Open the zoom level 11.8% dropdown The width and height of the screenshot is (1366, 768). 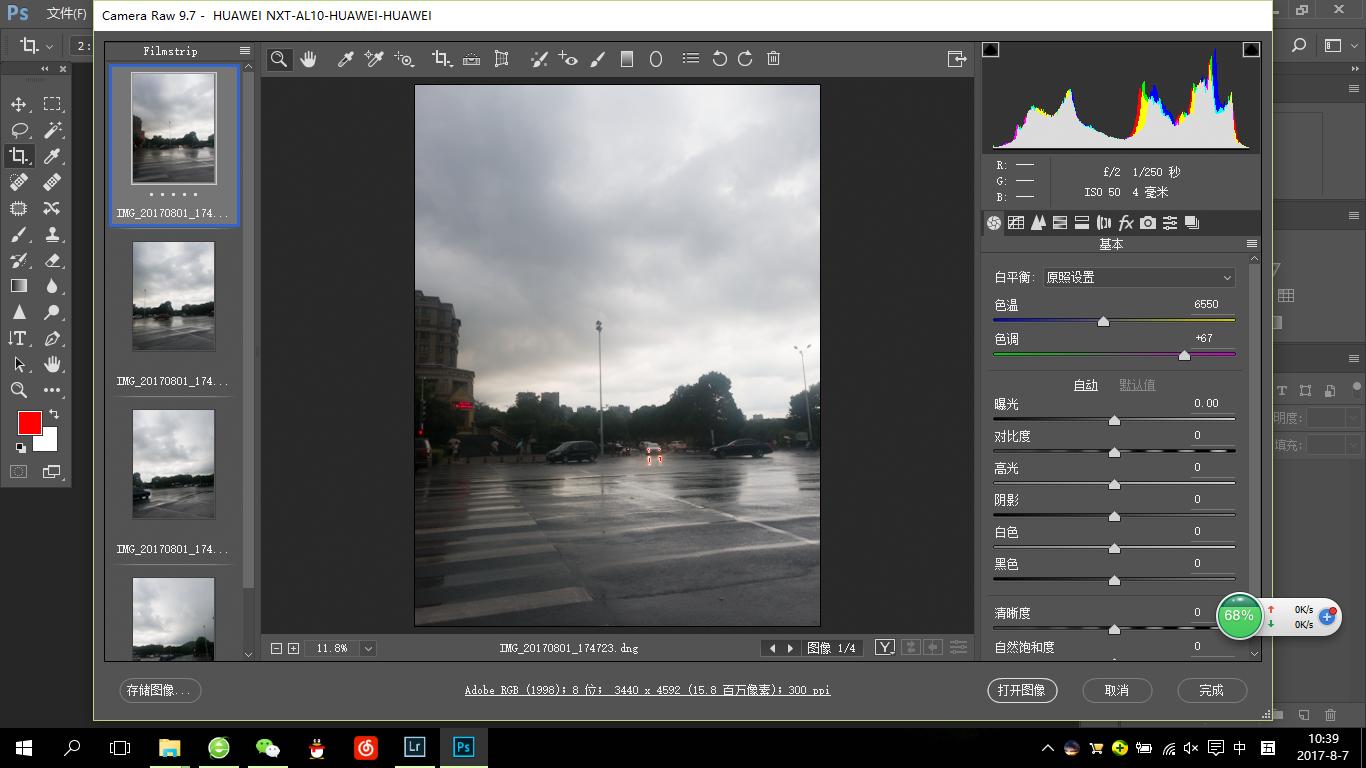(x=368, y=648)
